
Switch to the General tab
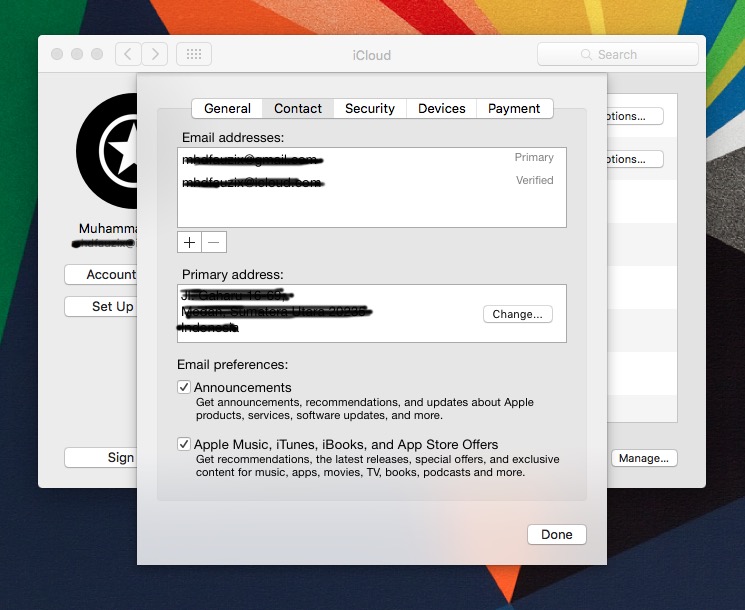click(227, 109)
